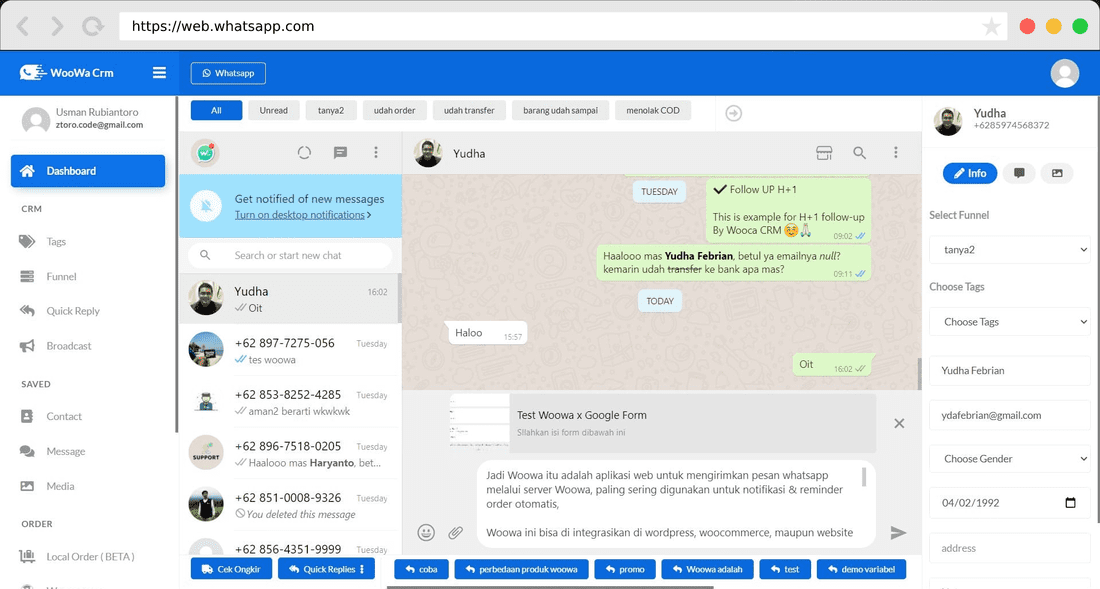This screenshot has height=589, width=1100.
Task: Open the +62 897-7275-056 chat
Action: click(x=289, y=351)
